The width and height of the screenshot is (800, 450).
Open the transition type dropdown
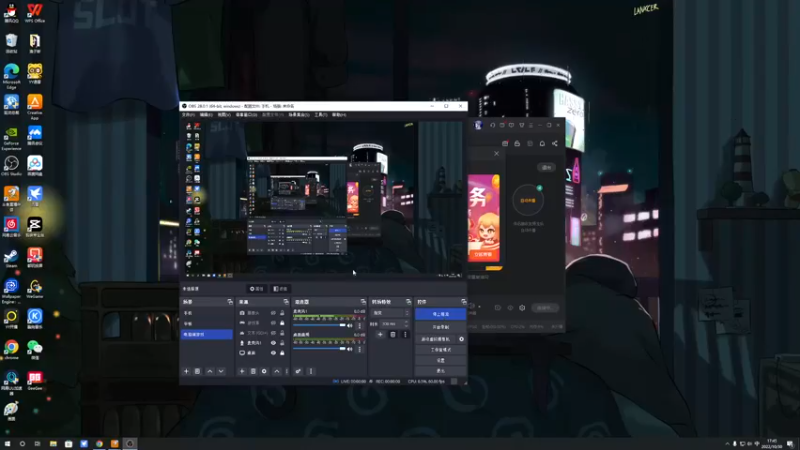(x=391, y=313)
